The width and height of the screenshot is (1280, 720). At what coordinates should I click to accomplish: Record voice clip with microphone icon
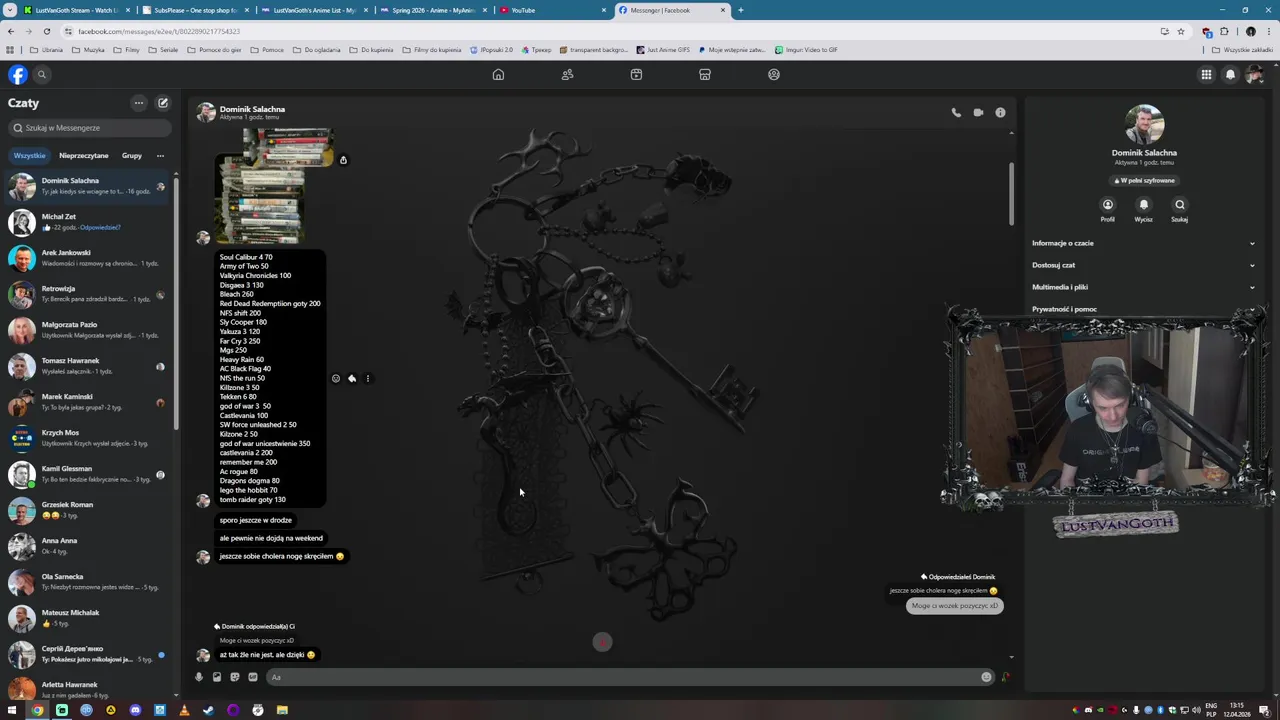pyautogui.click(x=199, y=677)
